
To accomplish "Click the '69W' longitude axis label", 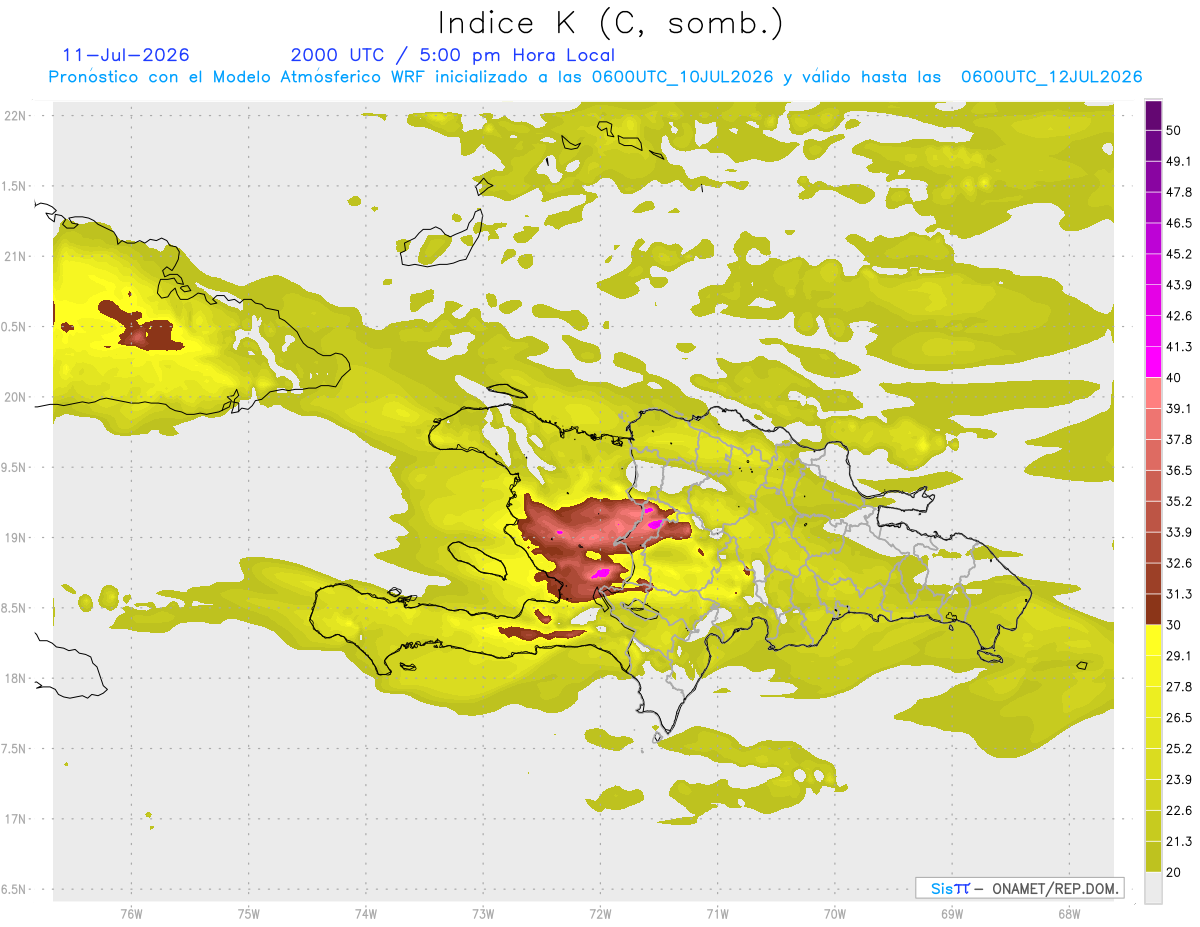I will (952, 913).
